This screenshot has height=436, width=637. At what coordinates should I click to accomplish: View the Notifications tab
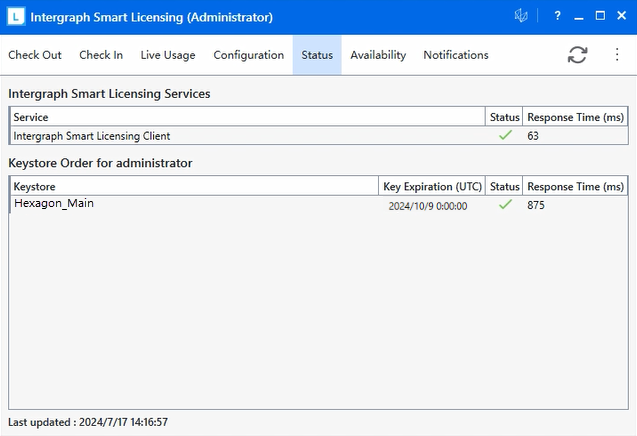(x=456, y=55)
